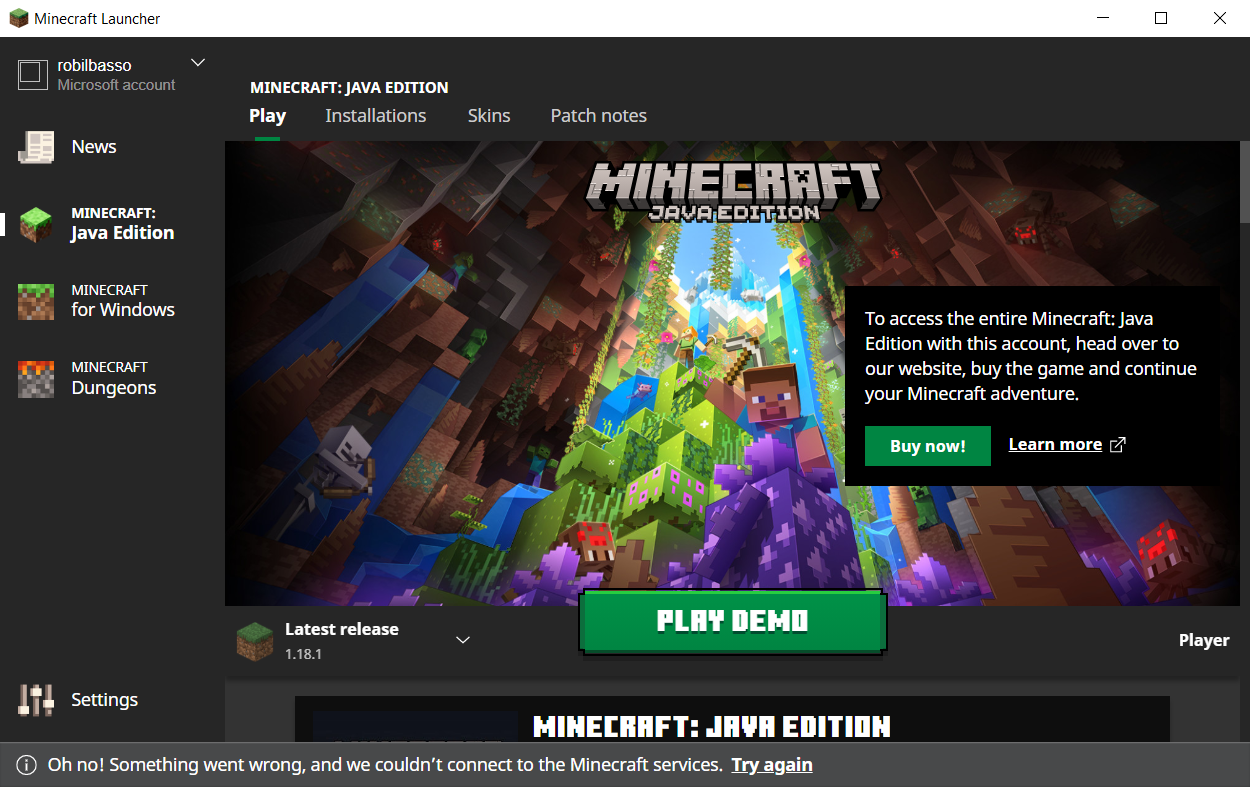Viewport: 1250px width, 787px height.
Task: Click the vertical scrollbar on the right edge
Action: click(1245, 183)
